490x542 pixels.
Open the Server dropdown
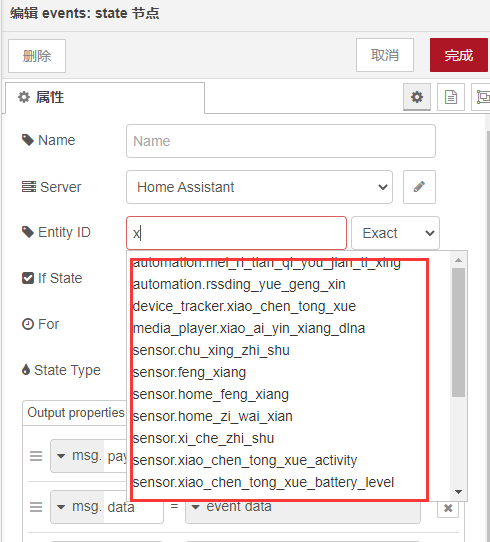[259, 187]
